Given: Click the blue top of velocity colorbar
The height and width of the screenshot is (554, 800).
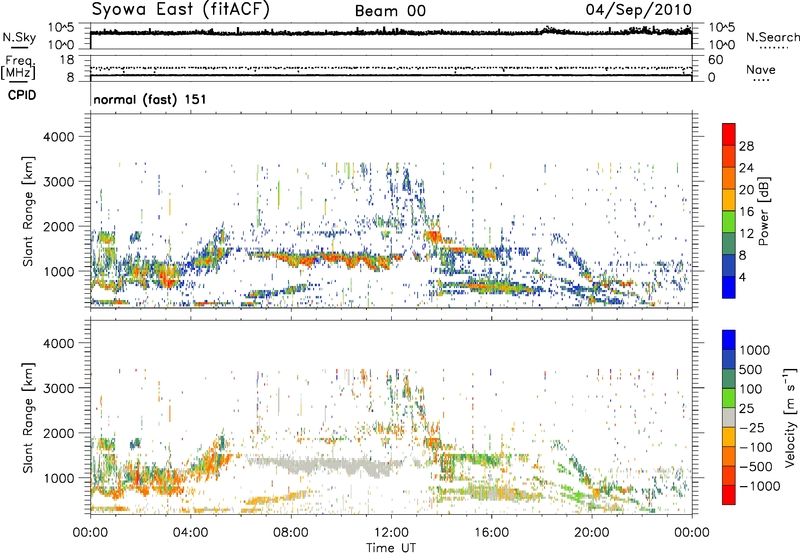Looking at the screenshot, I should point(729,340).
